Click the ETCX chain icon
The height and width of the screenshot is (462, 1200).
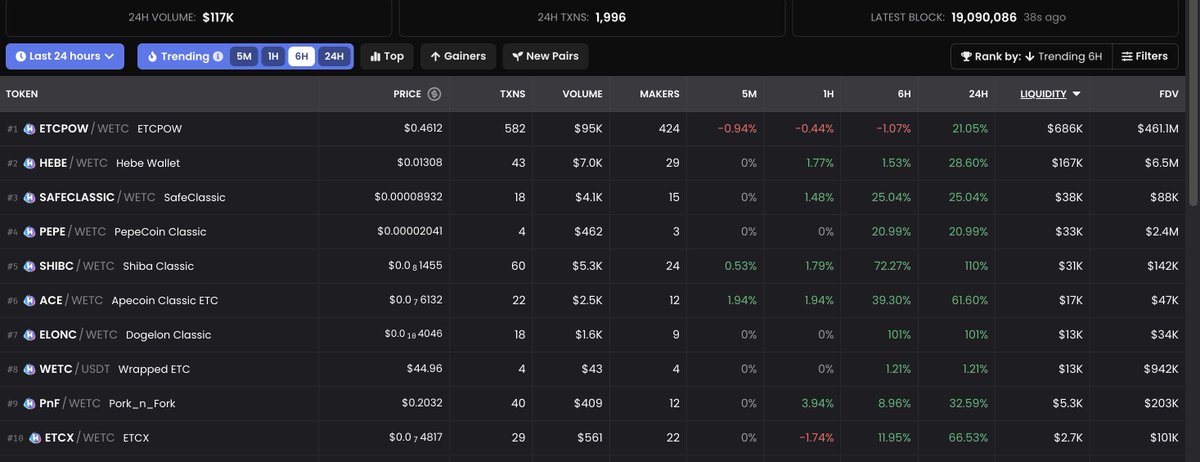[35, 438]
